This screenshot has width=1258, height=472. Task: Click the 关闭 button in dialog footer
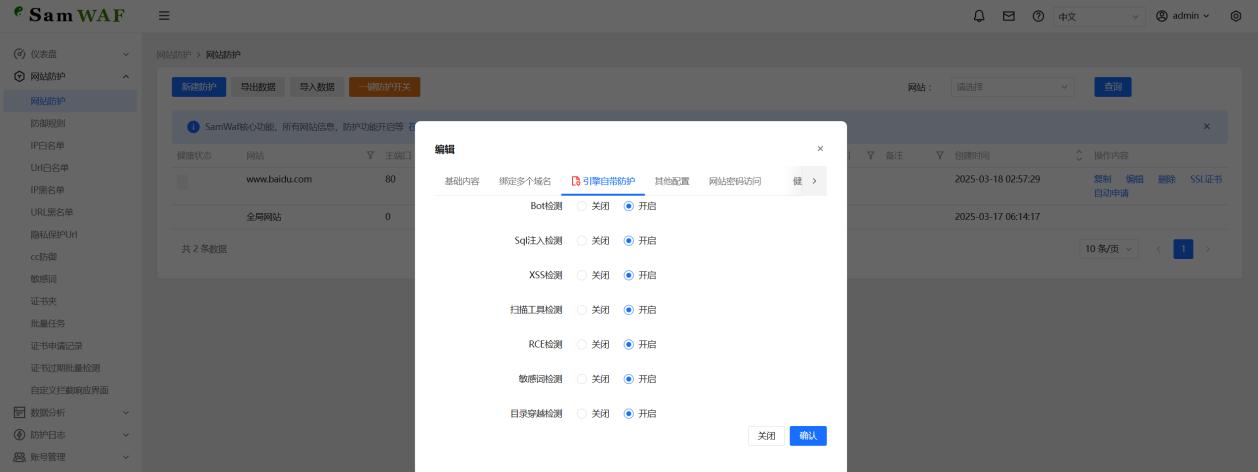click(766, 436)
